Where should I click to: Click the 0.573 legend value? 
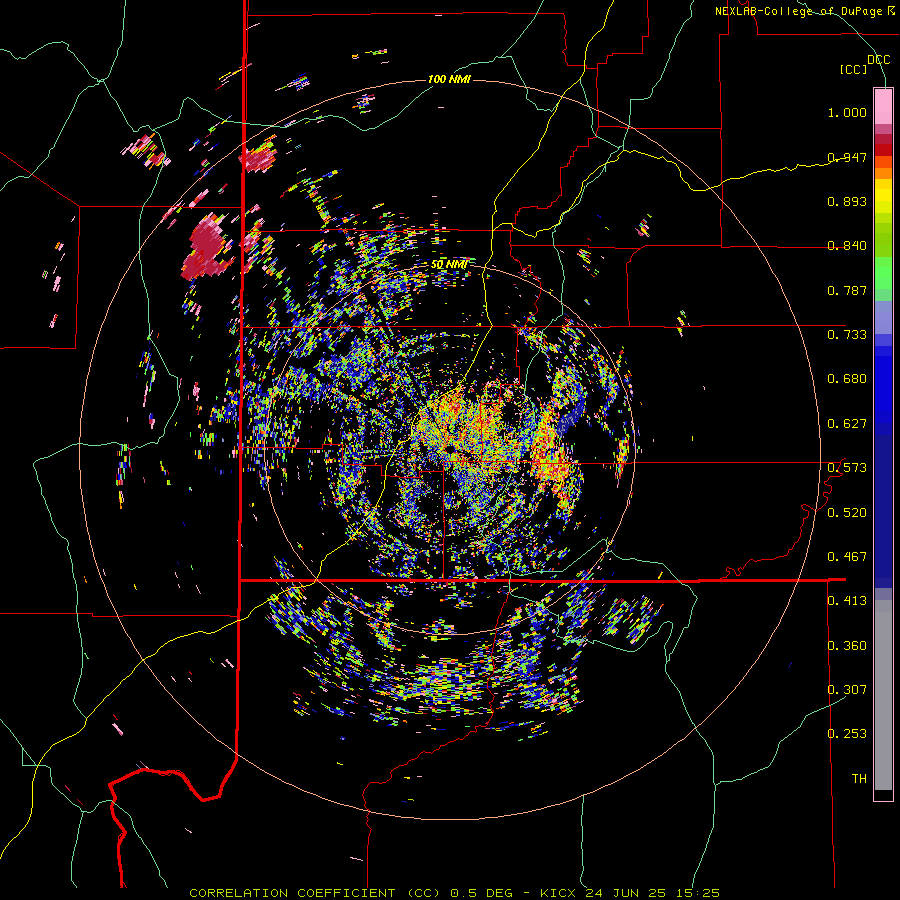(847, 468)
